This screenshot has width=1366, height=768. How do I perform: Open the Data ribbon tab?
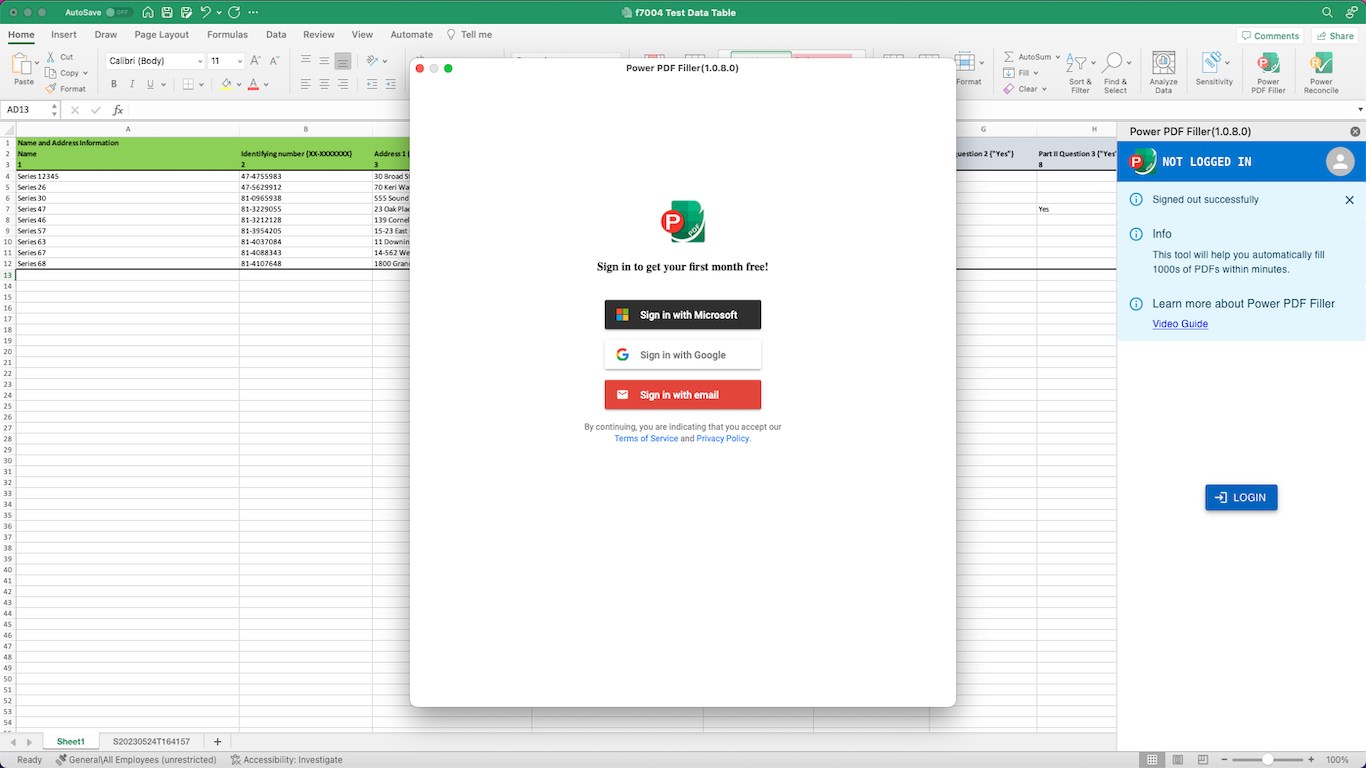[276, 34]
